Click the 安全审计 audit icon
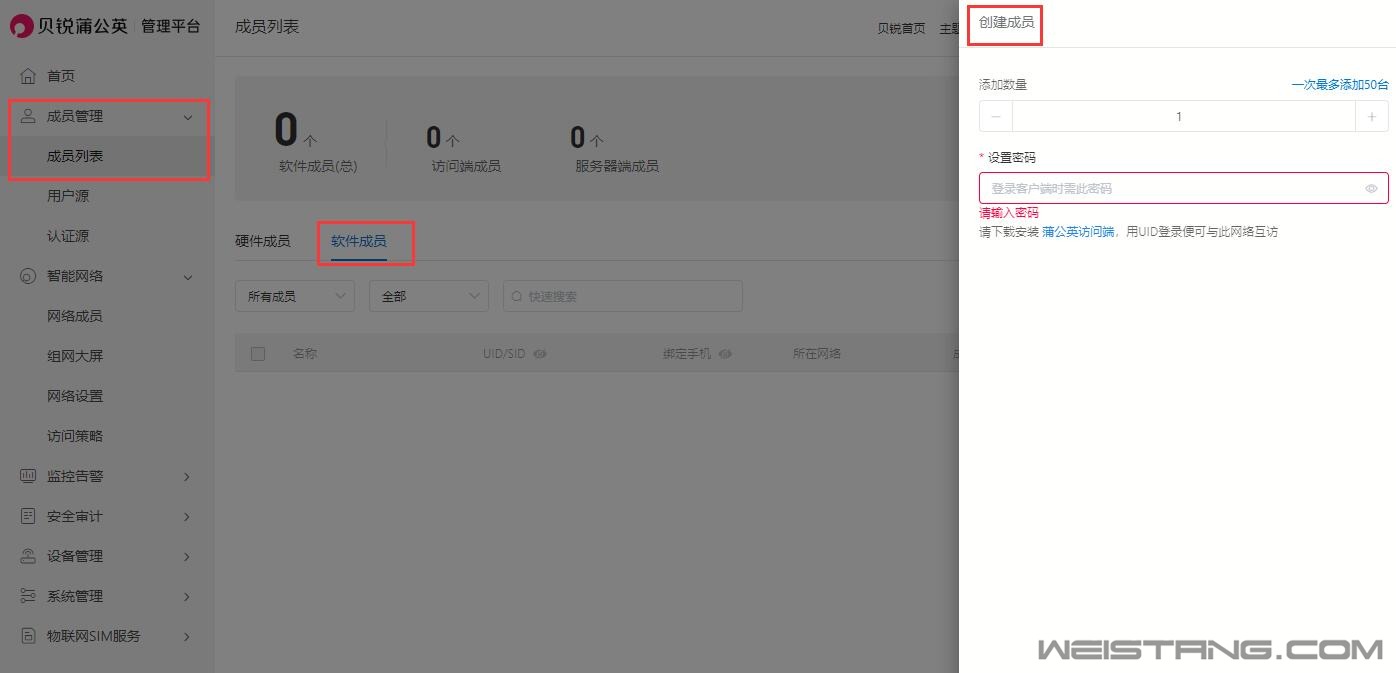This screenshot has height=673, width=1396. point(28,516)
